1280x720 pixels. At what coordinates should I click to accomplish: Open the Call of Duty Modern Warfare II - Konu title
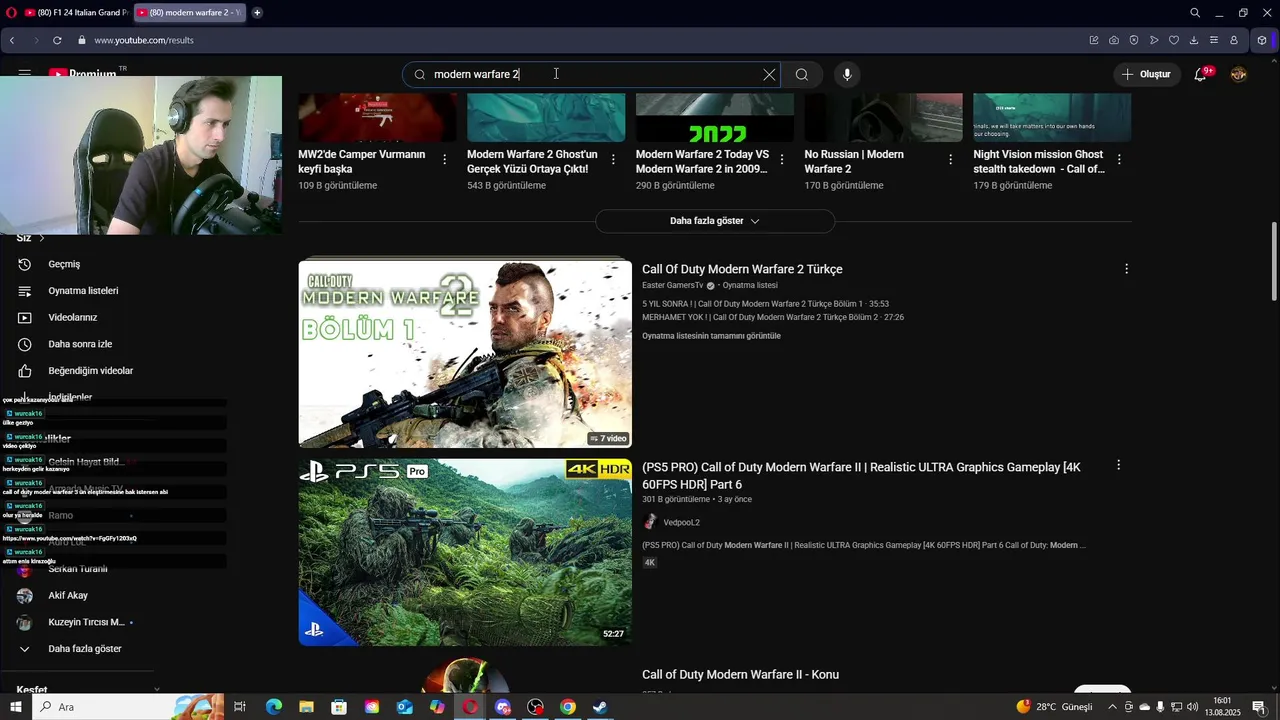pyautogui.click(x=740, y=675)
